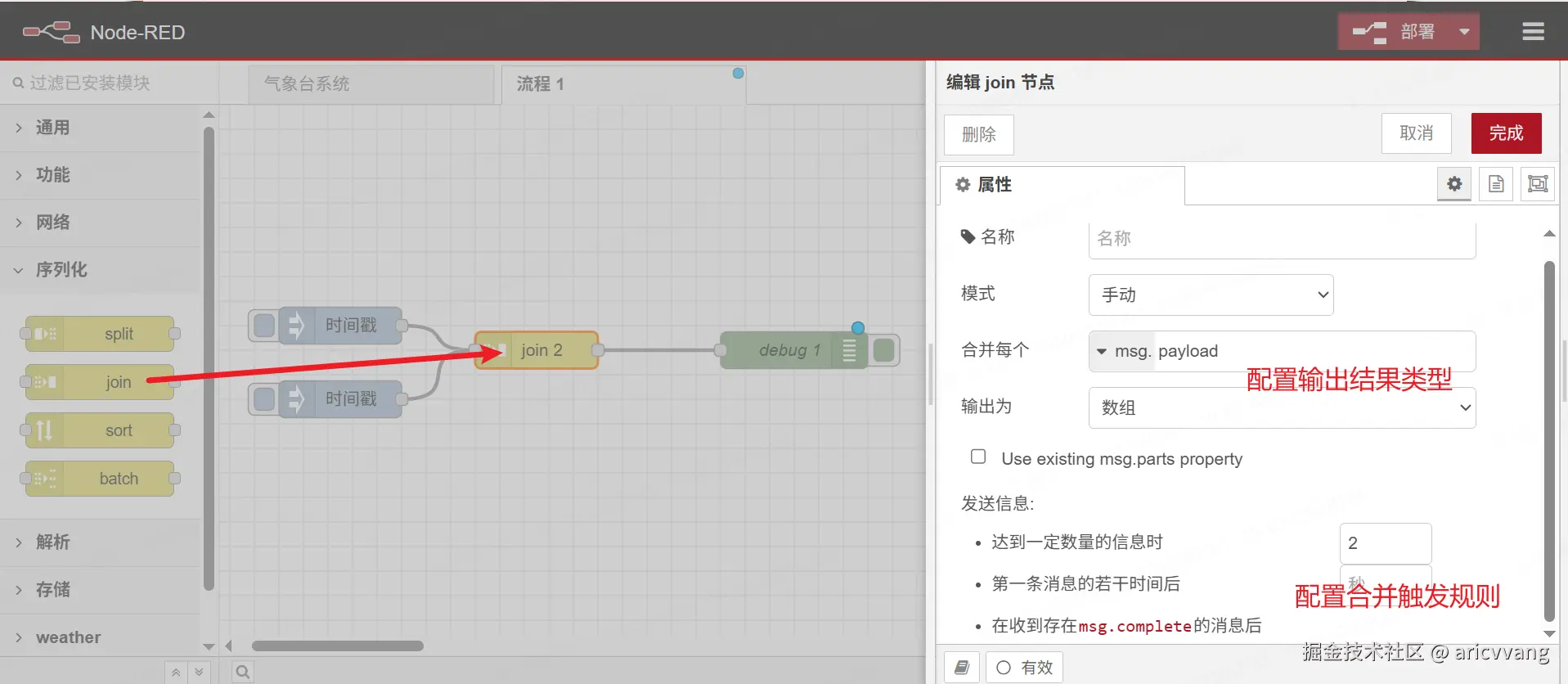Click the 取消 button

click(x=1417, y=133)
